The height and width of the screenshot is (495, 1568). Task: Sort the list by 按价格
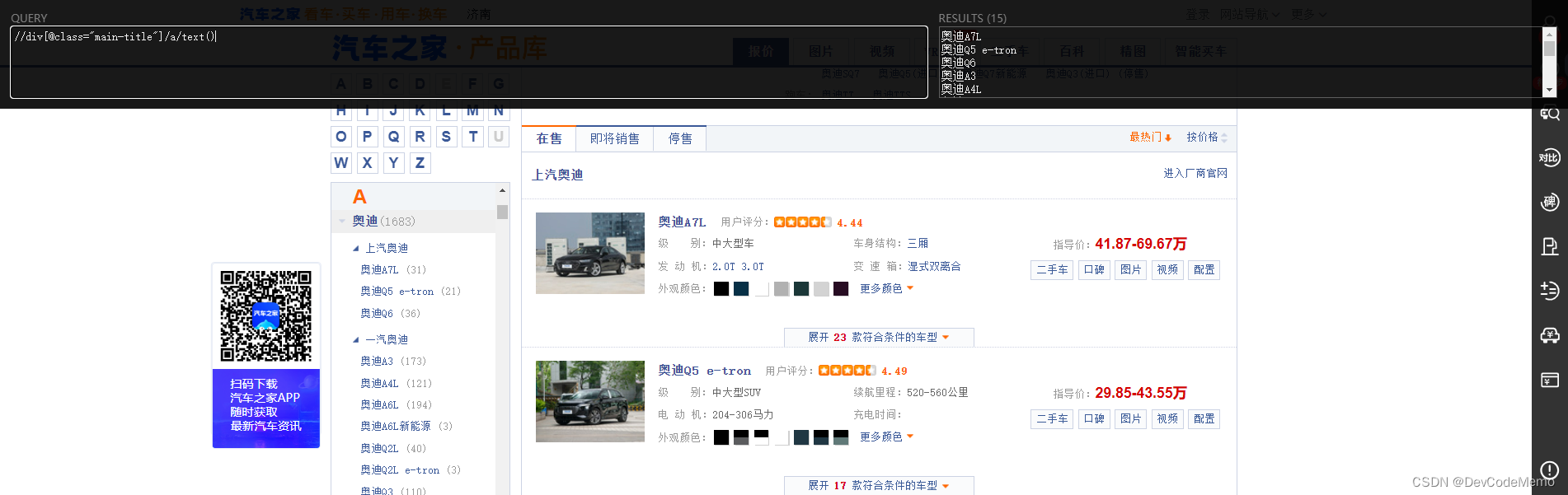pos(1207,138)
